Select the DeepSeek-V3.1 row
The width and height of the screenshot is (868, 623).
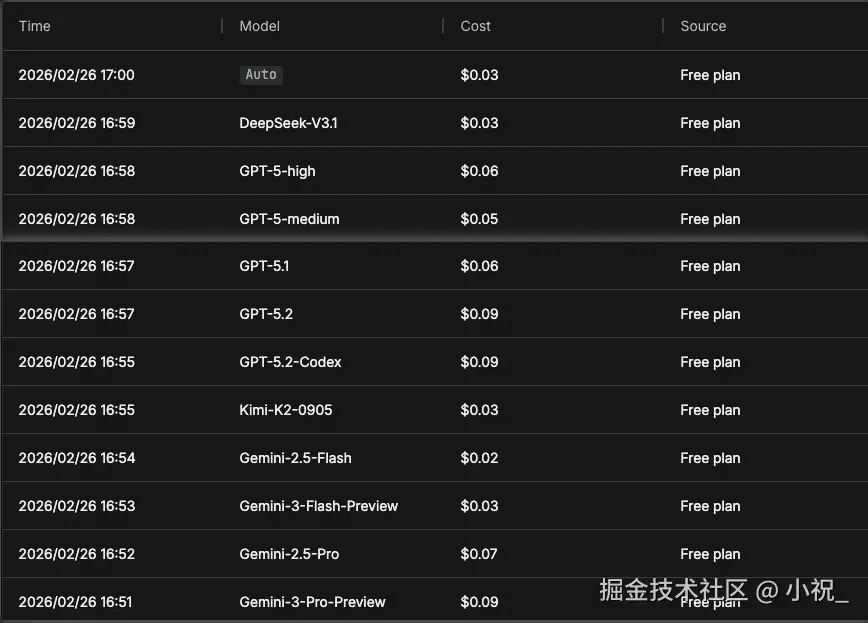[x=435, y=123]
